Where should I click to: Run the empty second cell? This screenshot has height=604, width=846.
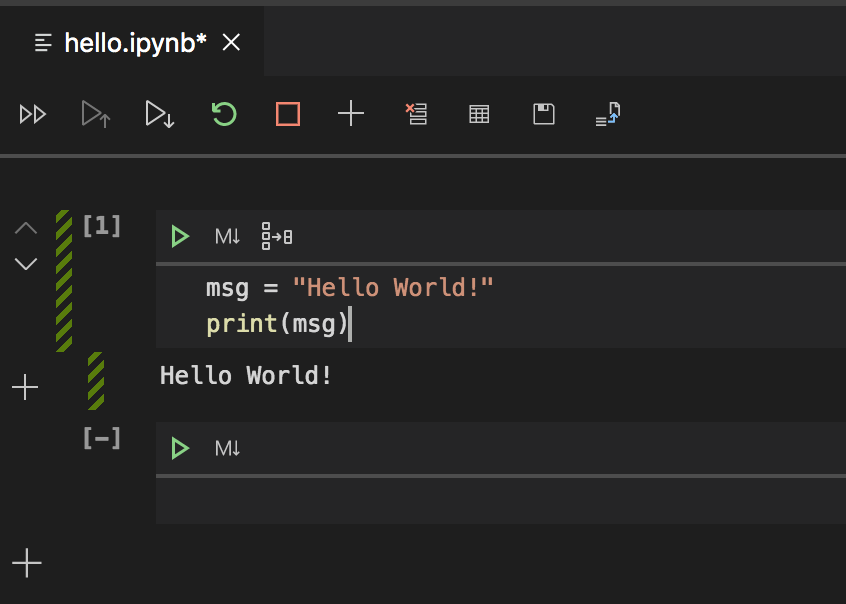click(x=180, y=448)
